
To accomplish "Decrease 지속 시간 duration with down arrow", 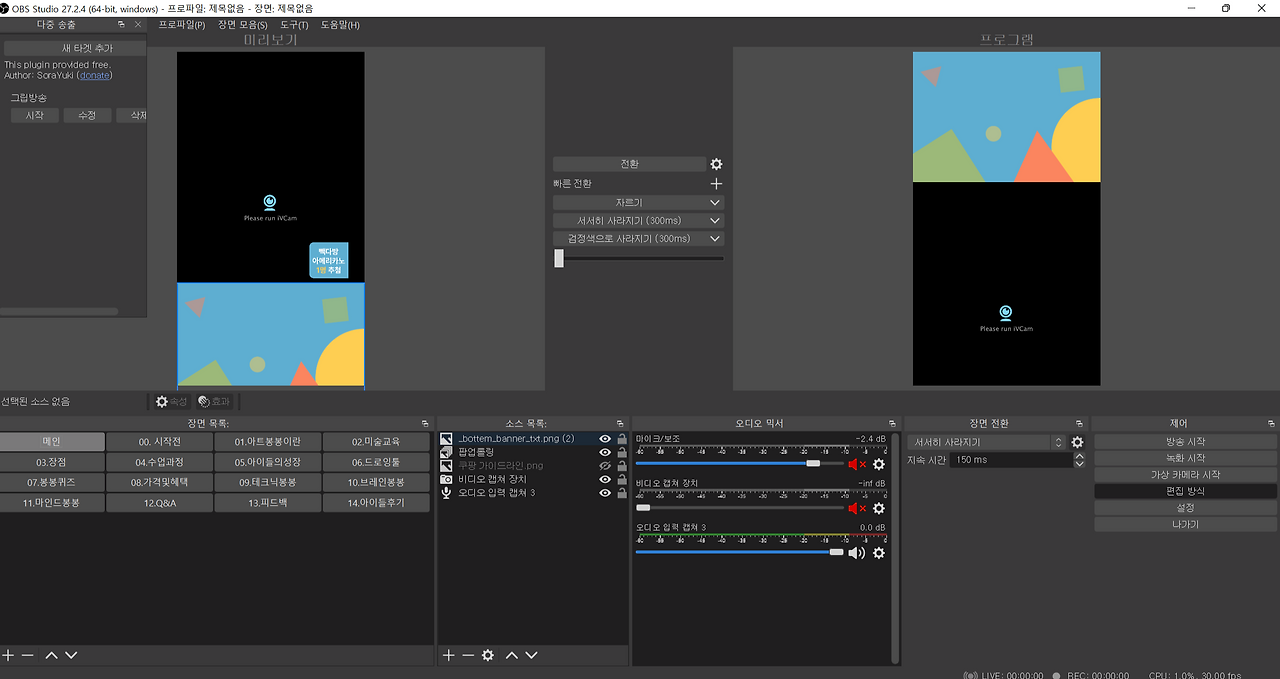I will 1079,464.
